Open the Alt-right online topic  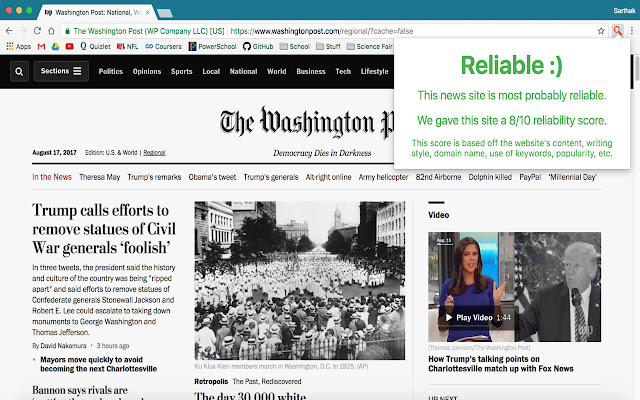click(329, 177)
